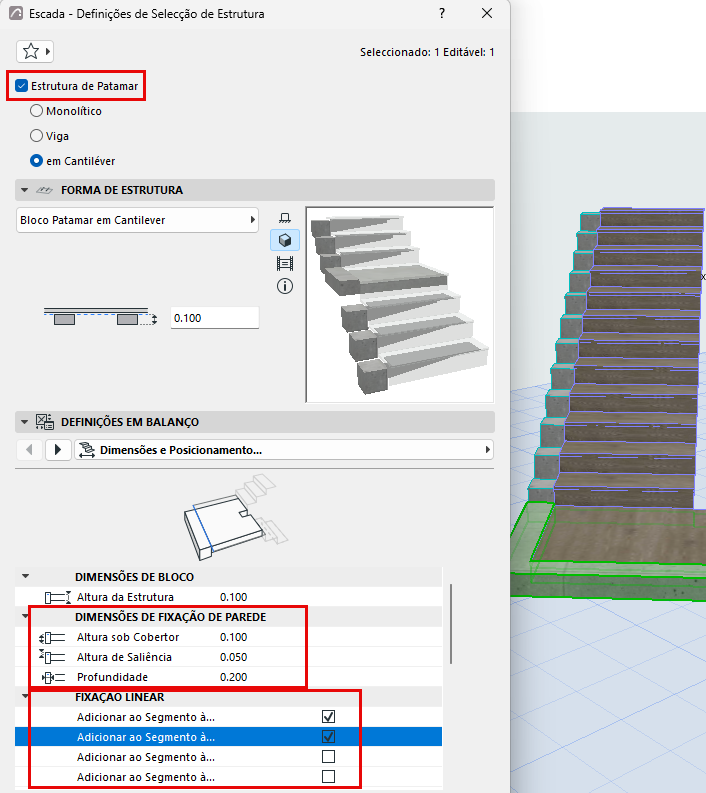Click the 0.100 thickness input field
Image resolution: width=706 pixels, height=793 pixels.
(214, 318)
